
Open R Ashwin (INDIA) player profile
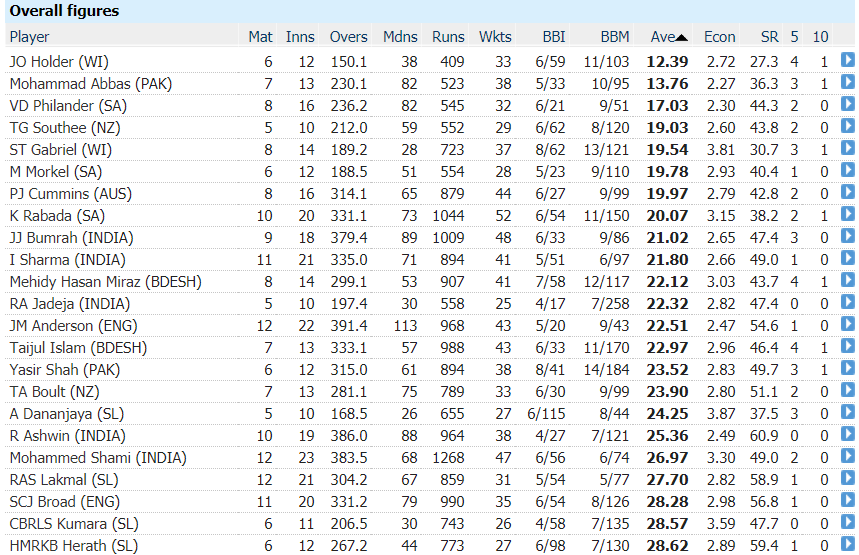click(x=67, y=436)
